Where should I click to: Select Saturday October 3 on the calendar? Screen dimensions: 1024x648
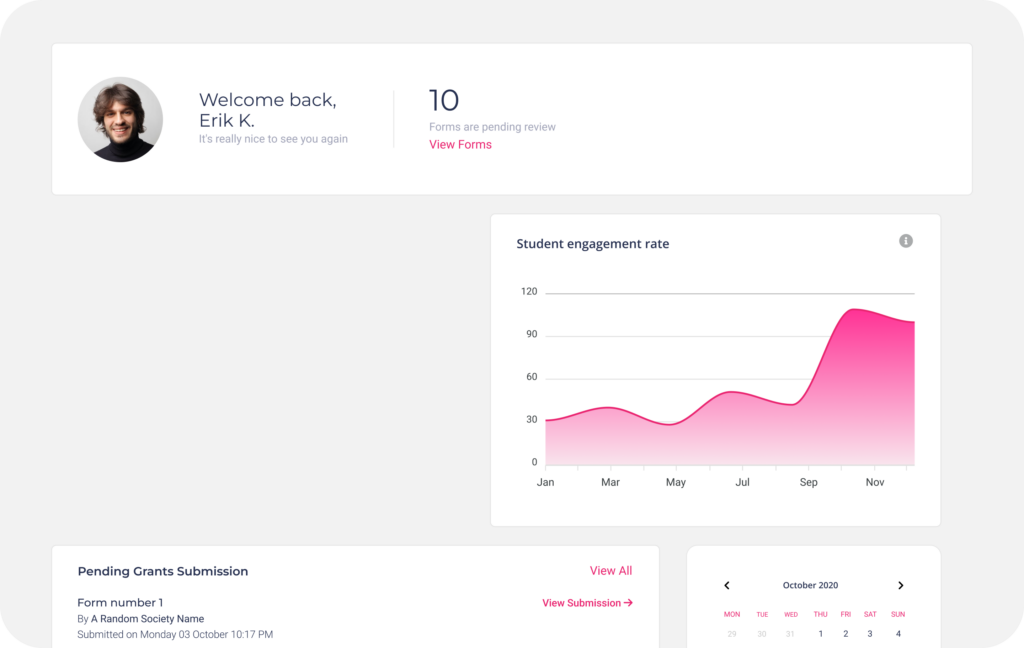pyautogui.click(x=869, y=634)
